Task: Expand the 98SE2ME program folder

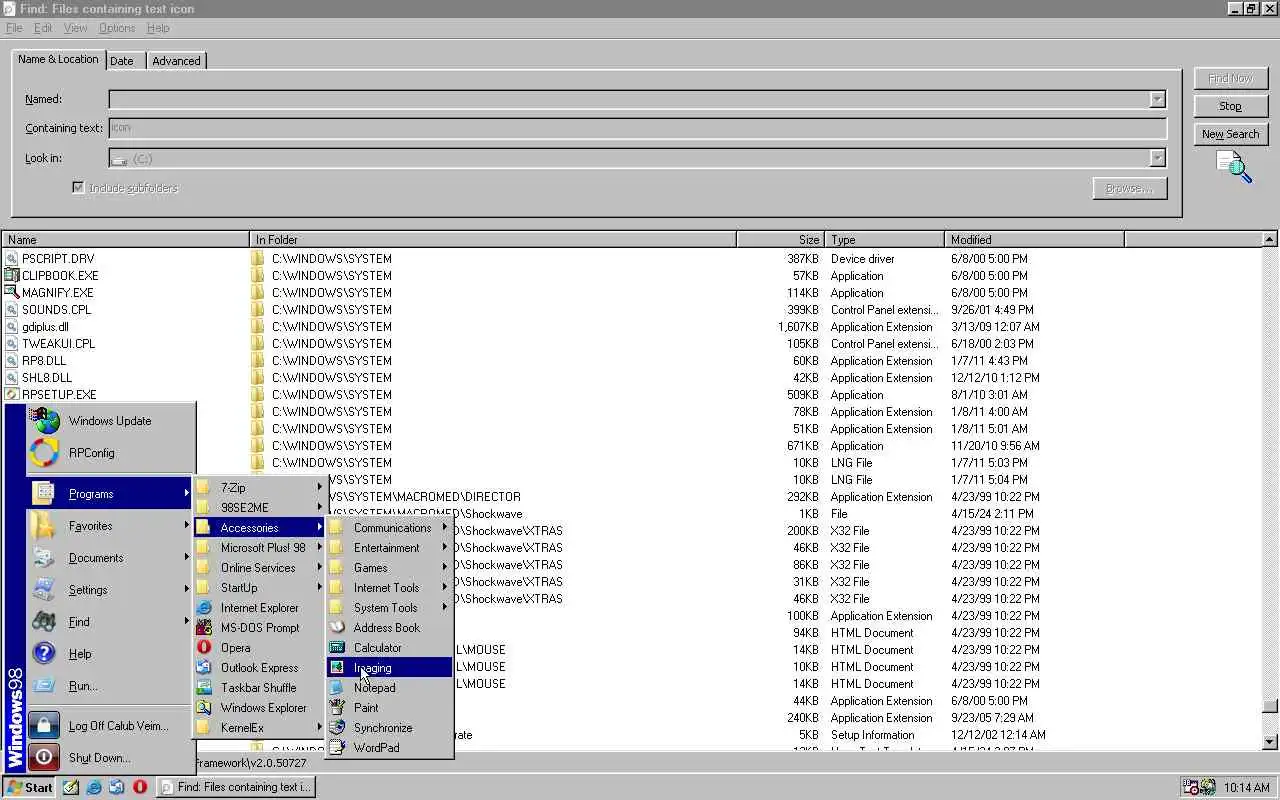Action: click(x=260, y=508)
